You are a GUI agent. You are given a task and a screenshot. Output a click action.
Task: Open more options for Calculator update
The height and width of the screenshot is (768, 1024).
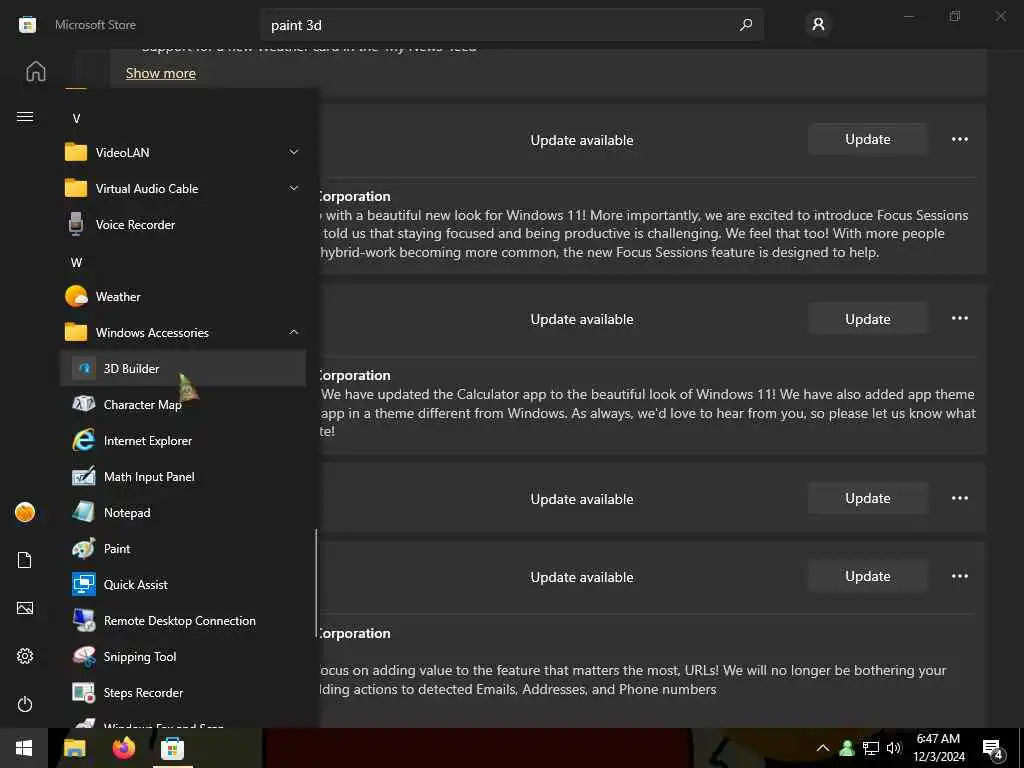pos(959,318)
